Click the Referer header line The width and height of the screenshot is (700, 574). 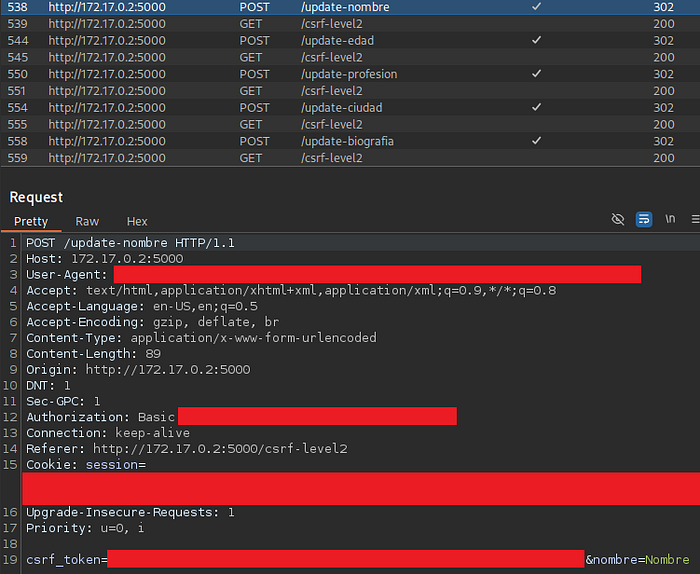[x=187, y=449]
